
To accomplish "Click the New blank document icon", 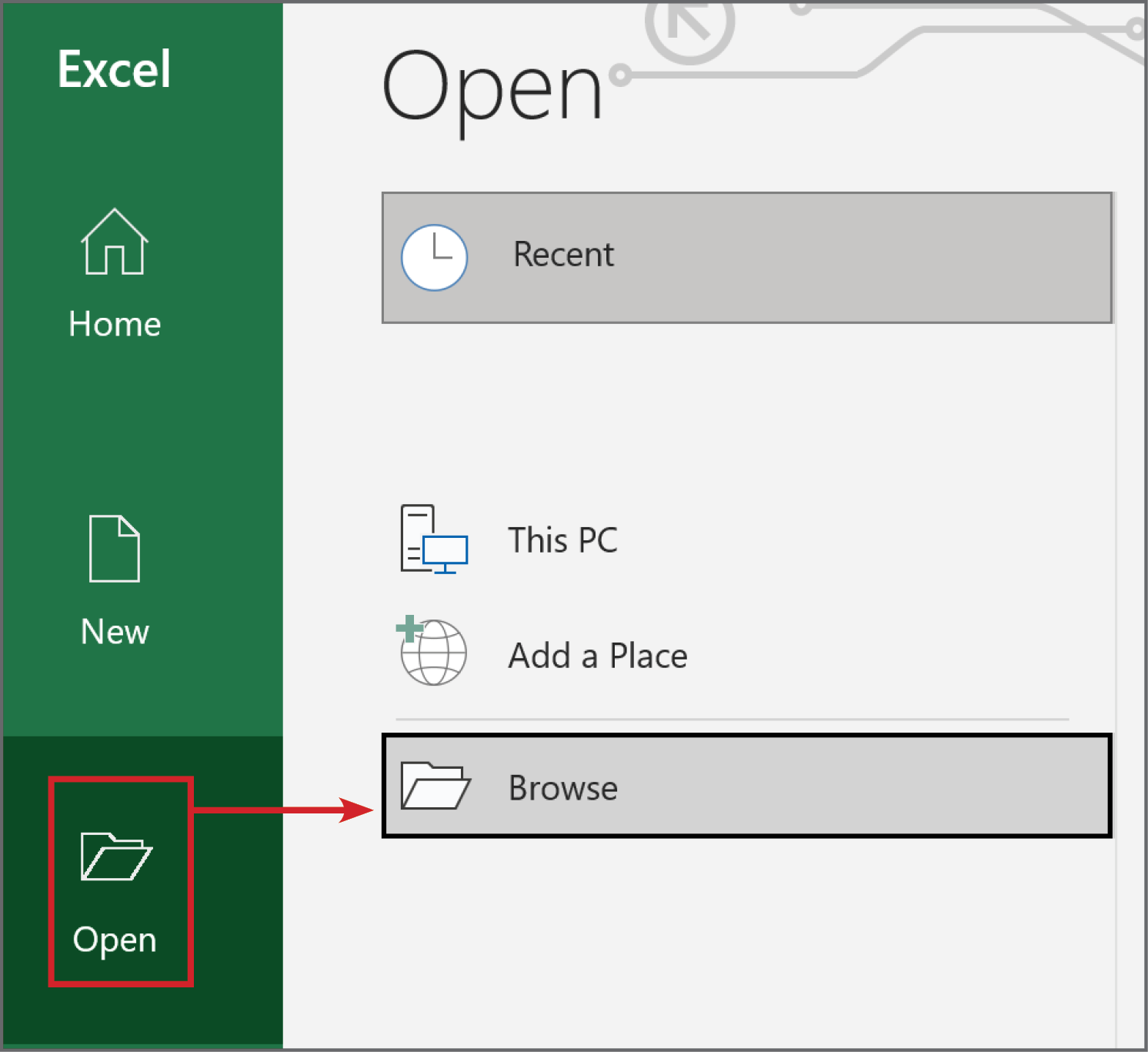I will (x=115, y=549).
